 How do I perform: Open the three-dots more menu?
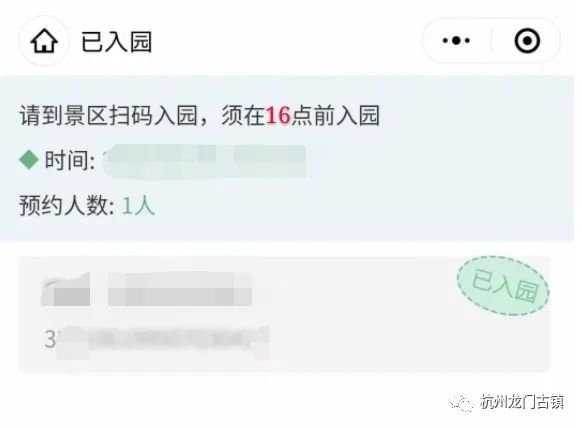tap(456, 40)
